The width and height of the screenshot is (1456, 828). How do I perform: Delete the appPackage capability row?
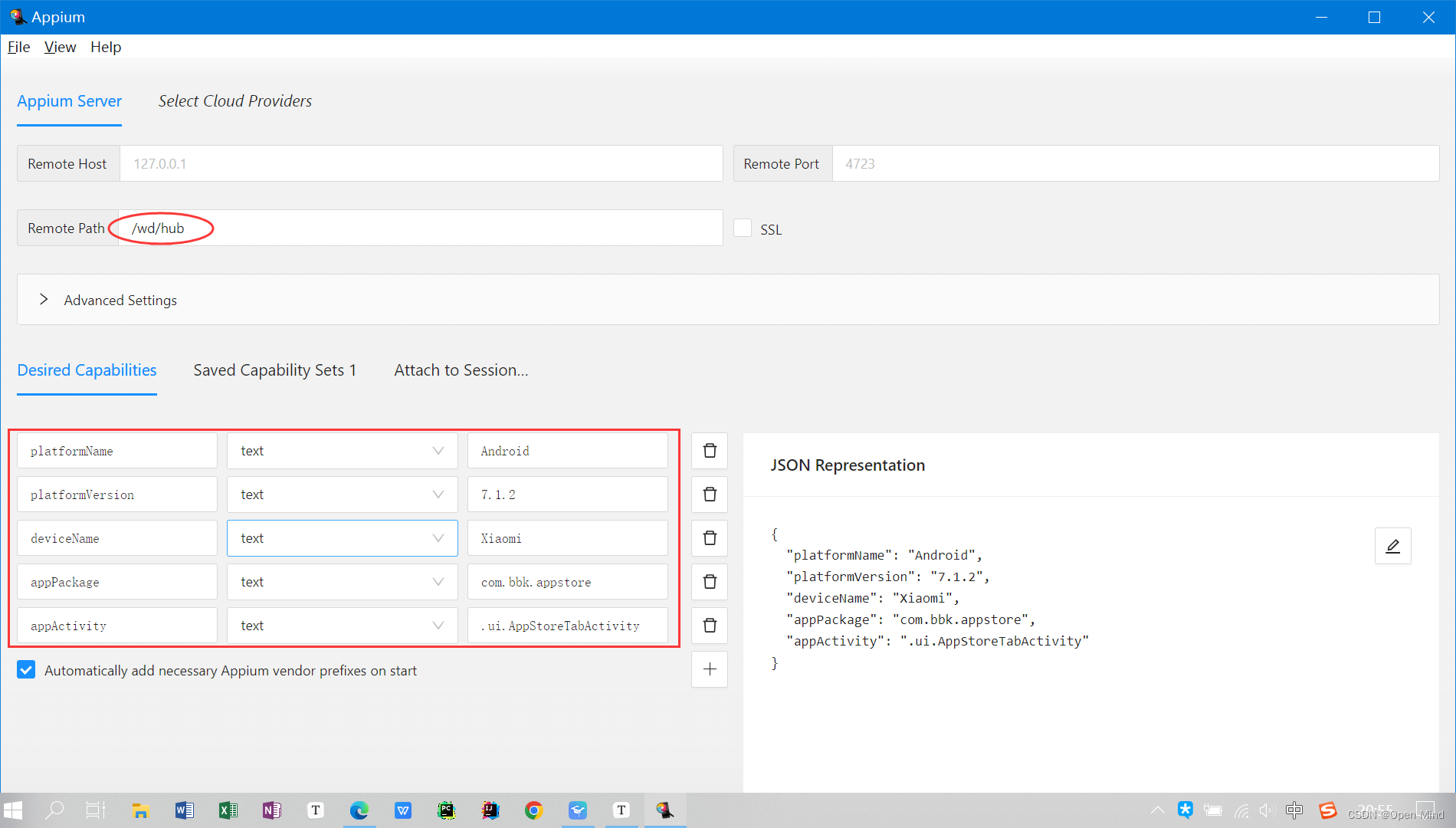710,582
